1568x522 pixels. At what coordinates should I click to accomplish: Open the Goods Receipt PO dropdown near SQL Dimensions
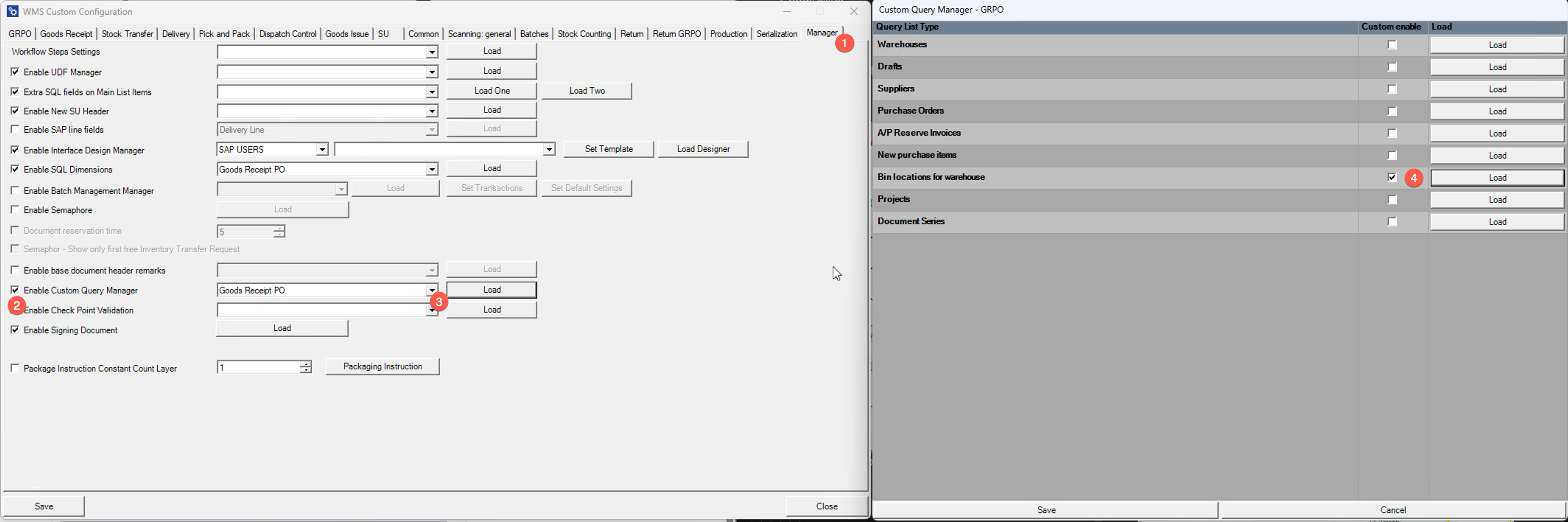(432, 169)
